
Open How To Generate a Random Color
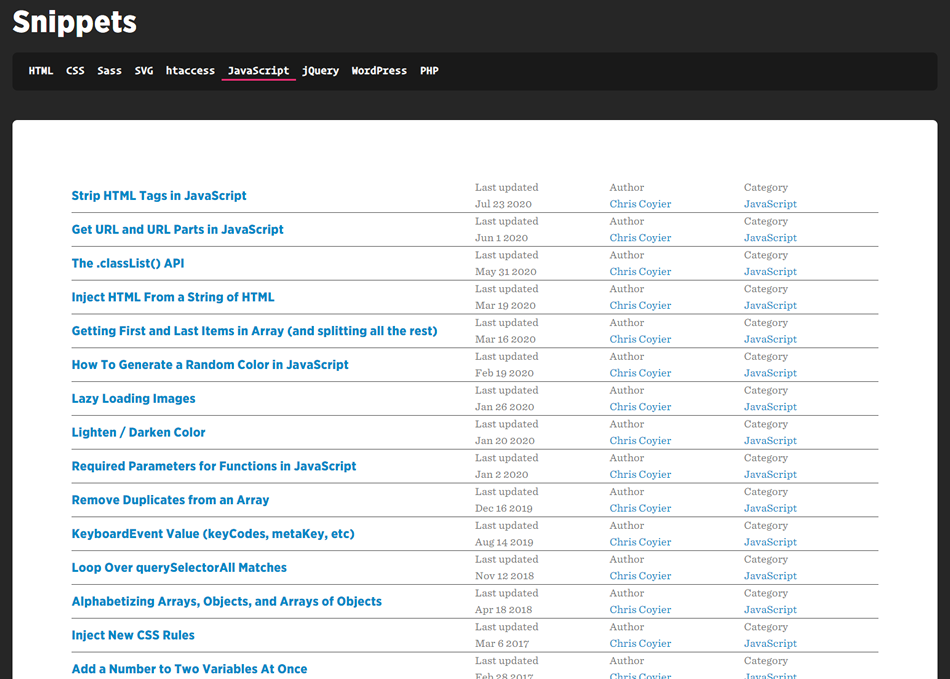pos(210,365)
